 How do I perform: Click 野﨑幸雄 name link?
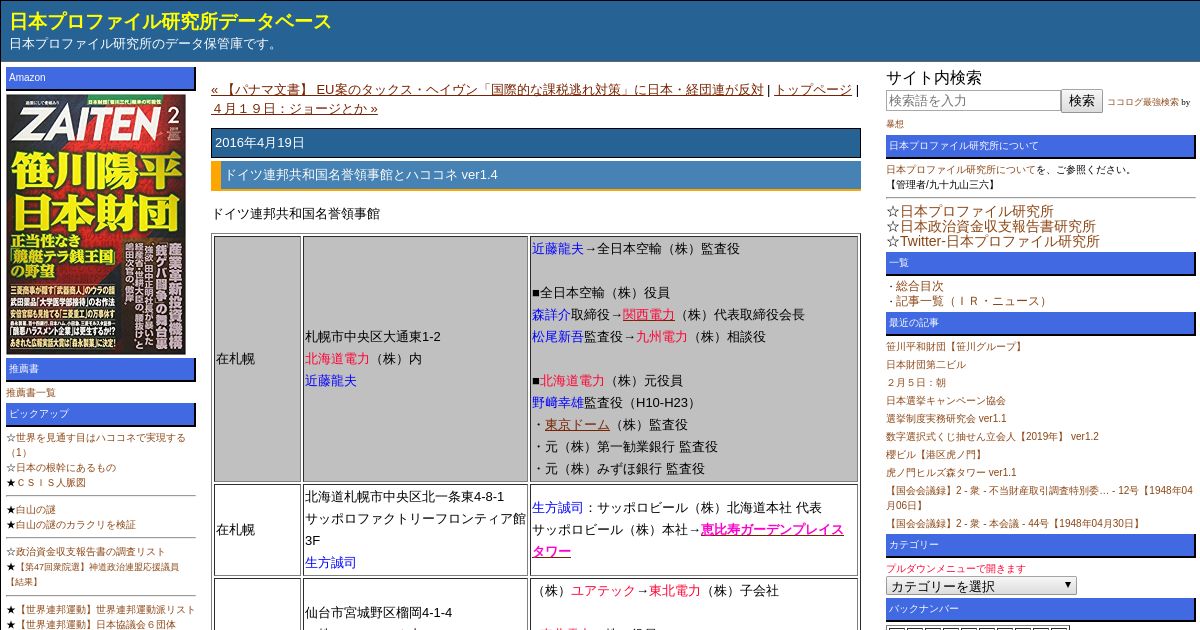[558, 403]
